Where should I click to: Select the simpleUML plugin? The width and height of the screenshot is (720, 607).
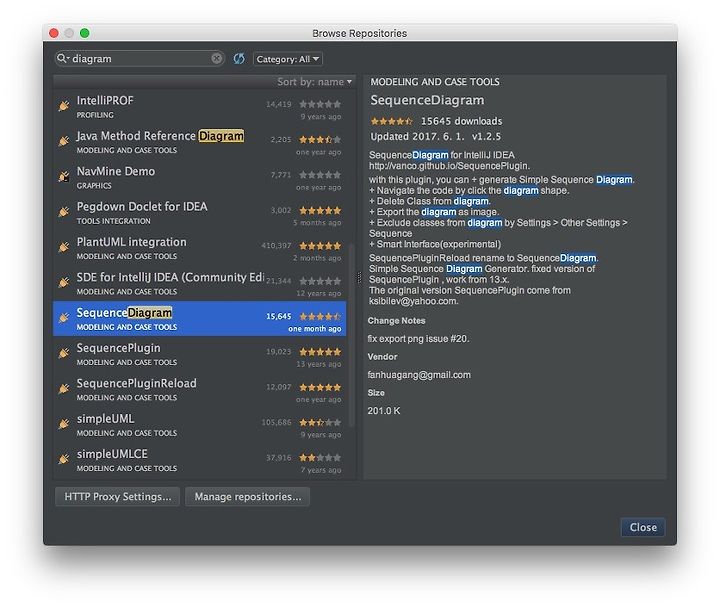200,425
